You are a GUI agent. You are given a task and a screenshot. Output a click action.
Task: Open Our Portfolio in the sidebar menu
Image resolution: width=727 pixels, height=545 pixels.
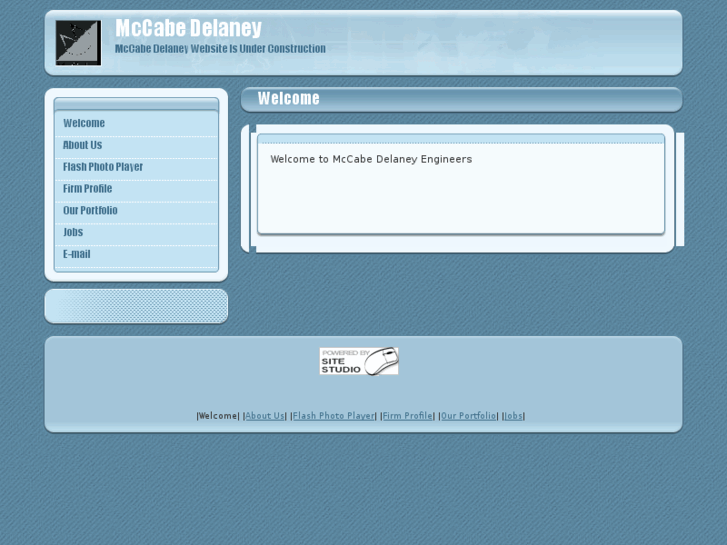pyautogui.click(x=90, y=211)
